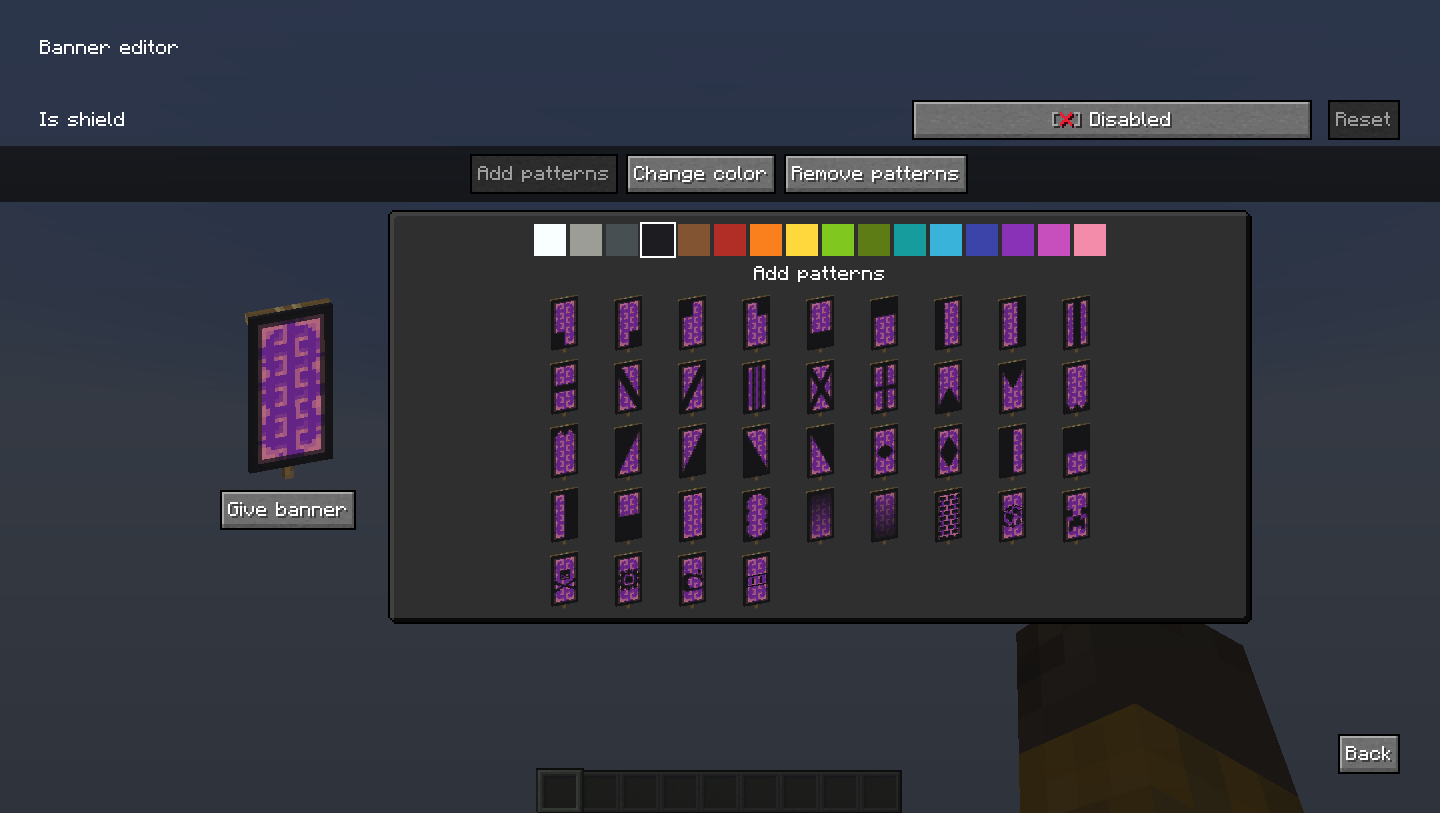Add the top-half black horizontal pattern
This screenshot has width=1440, height=813.
1076,451
